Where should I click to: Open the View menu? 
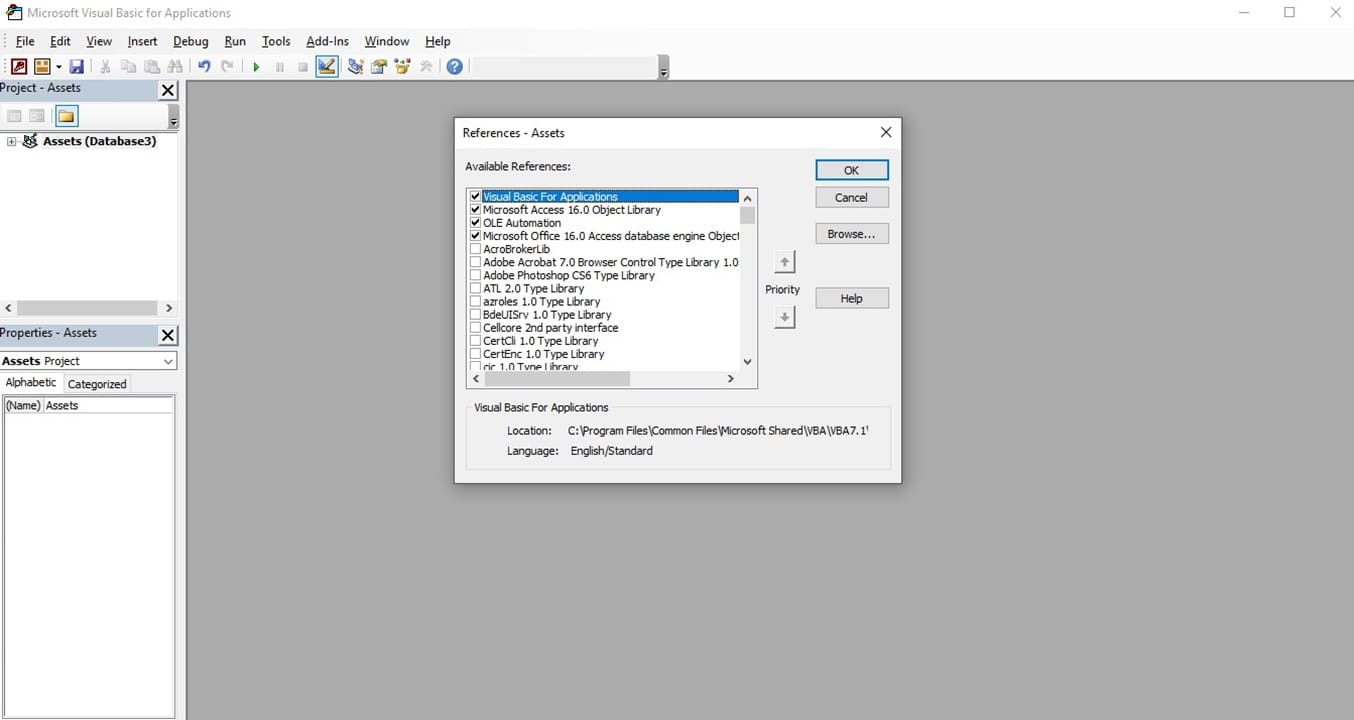(99, 41)
